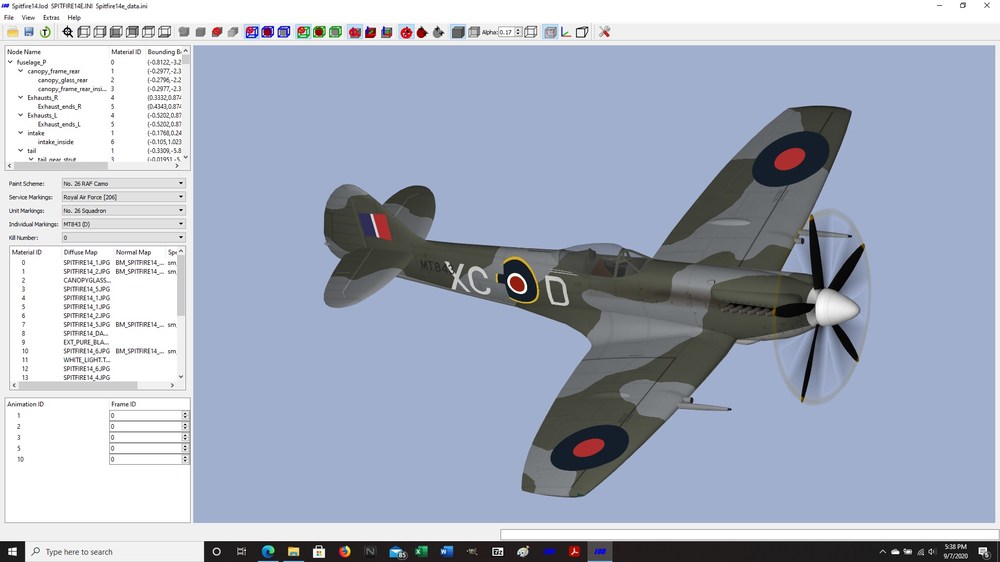The width and height of the screenshot is (1000, 562).
Task: Click the blue-framed gray cube icon
Action: 284,32
